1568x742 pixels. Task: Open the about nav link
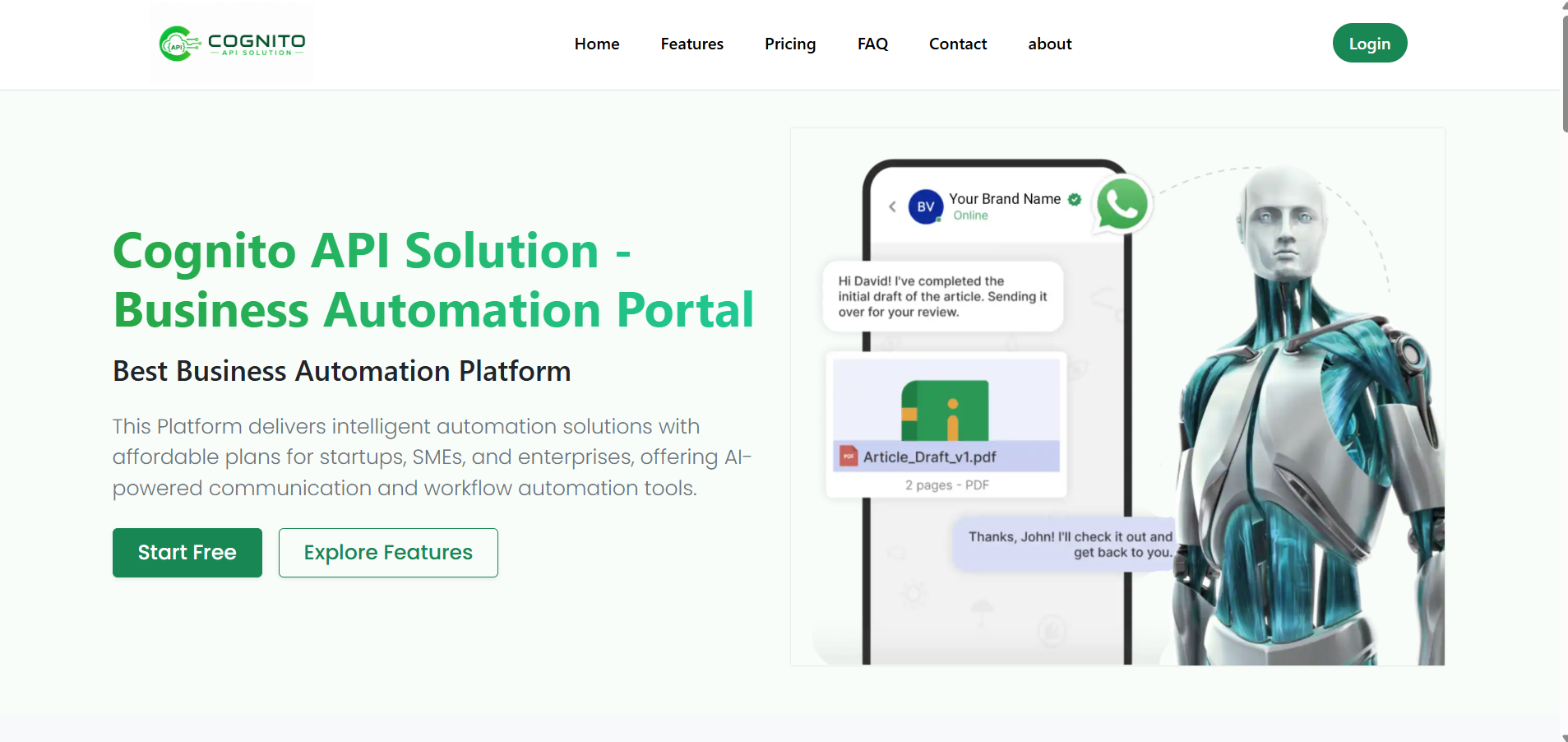1050,44
